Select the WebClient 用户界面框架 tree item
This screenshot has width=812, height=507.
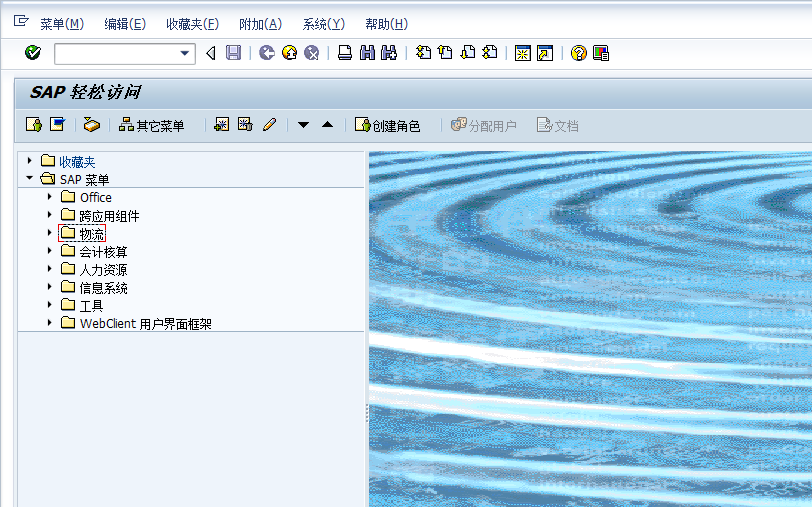146,324
